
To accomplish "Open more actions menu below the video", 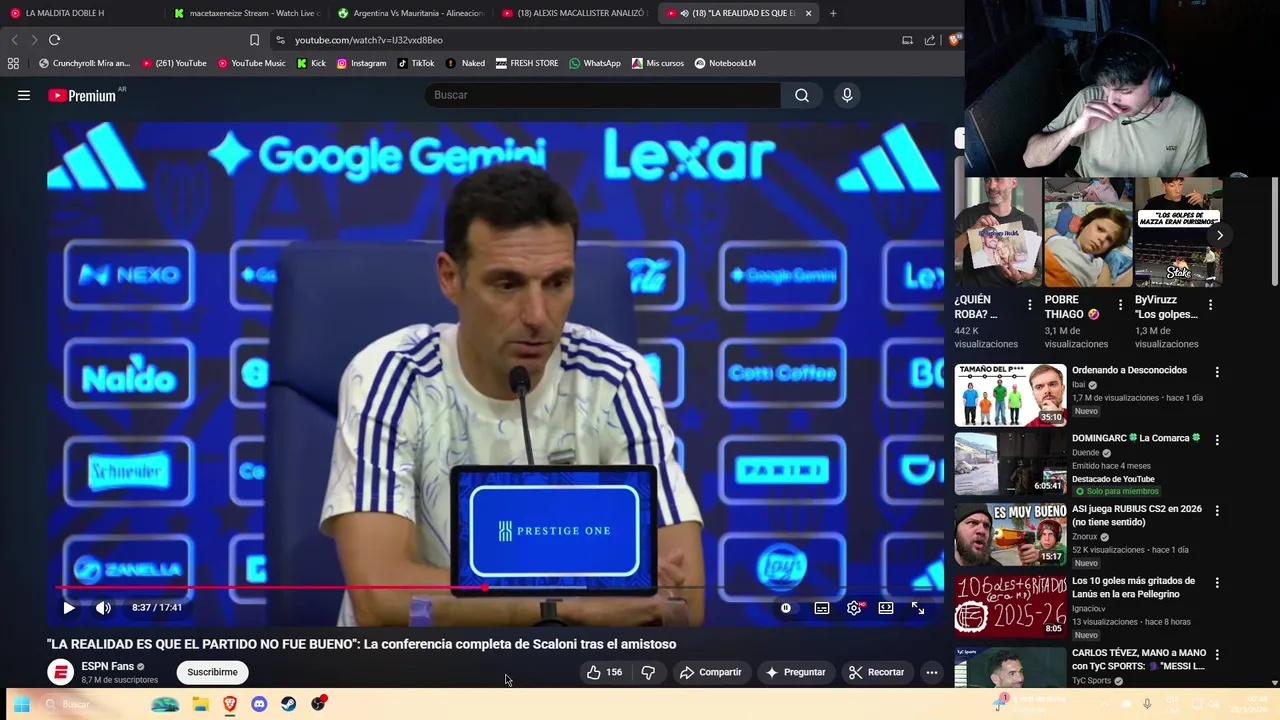I will tap(932, 672).
